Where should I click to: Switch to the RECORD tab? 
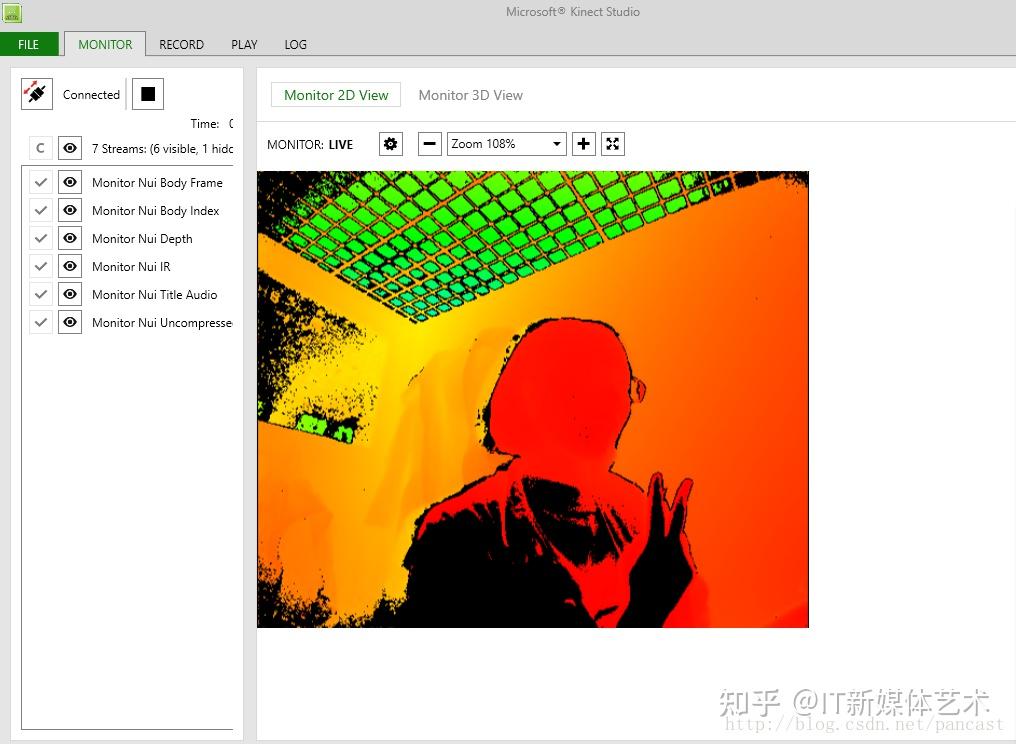click(x=181, y=44)
